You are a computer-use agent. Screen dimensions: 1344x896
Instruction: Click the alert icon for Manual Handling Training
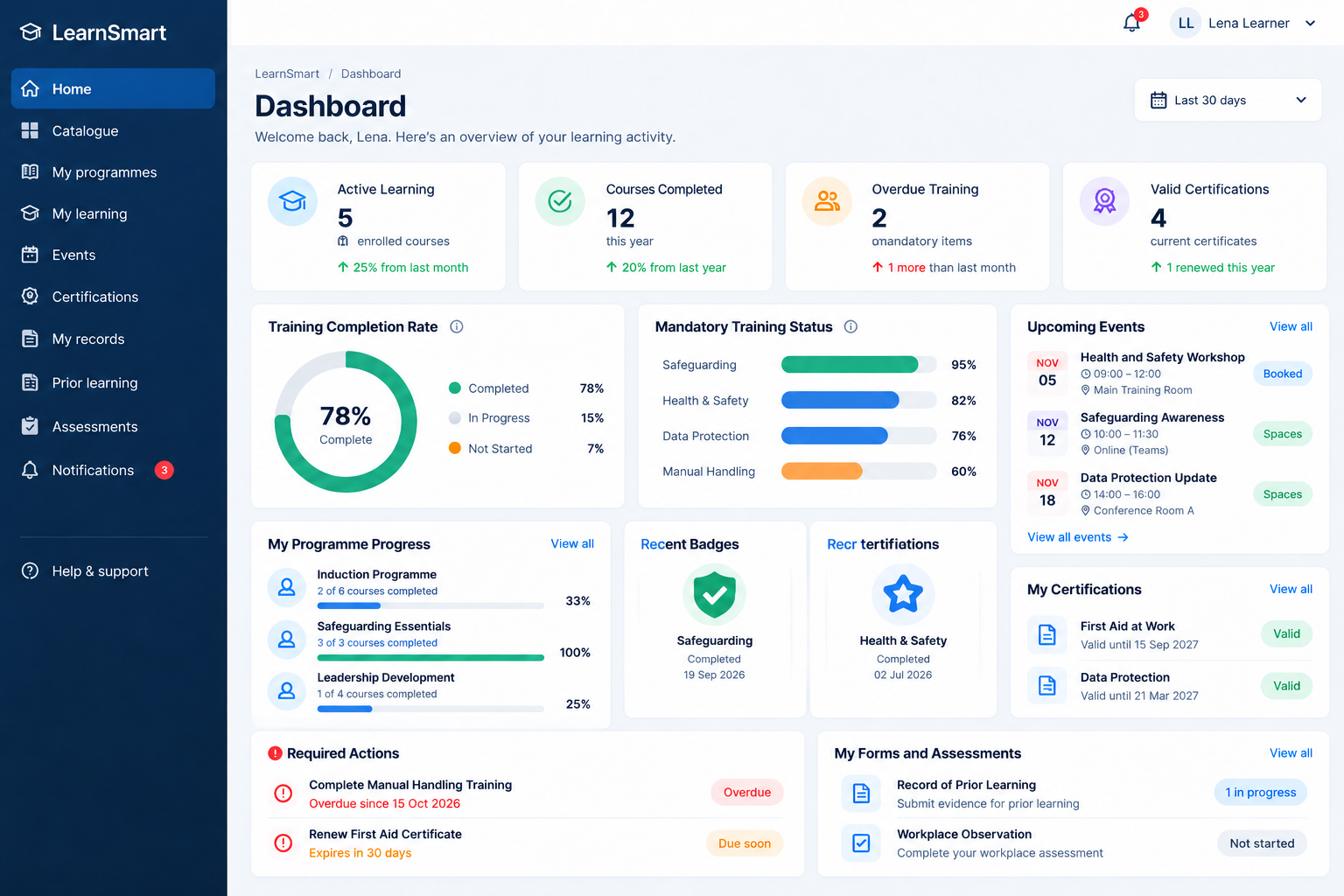[x=283, y=794]
